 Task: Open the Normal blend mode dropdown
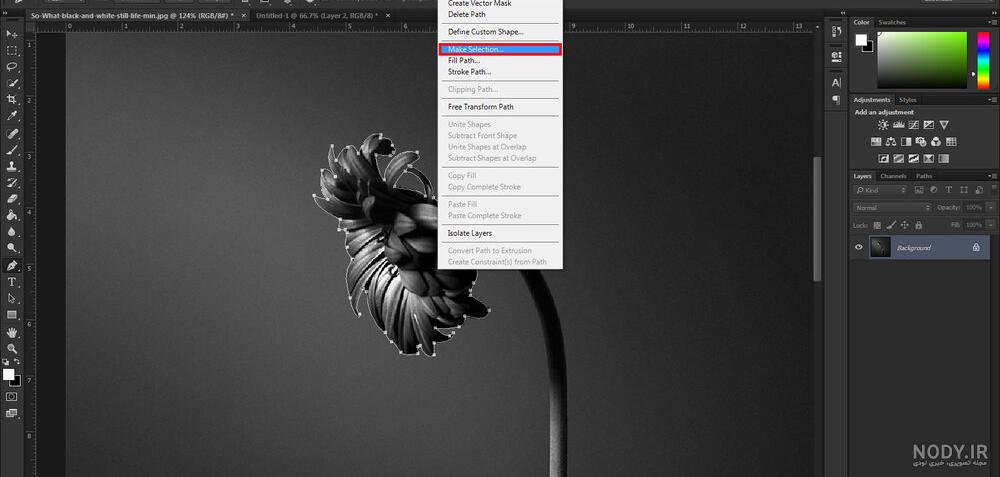pyautogui.click(x=892, y=208)
